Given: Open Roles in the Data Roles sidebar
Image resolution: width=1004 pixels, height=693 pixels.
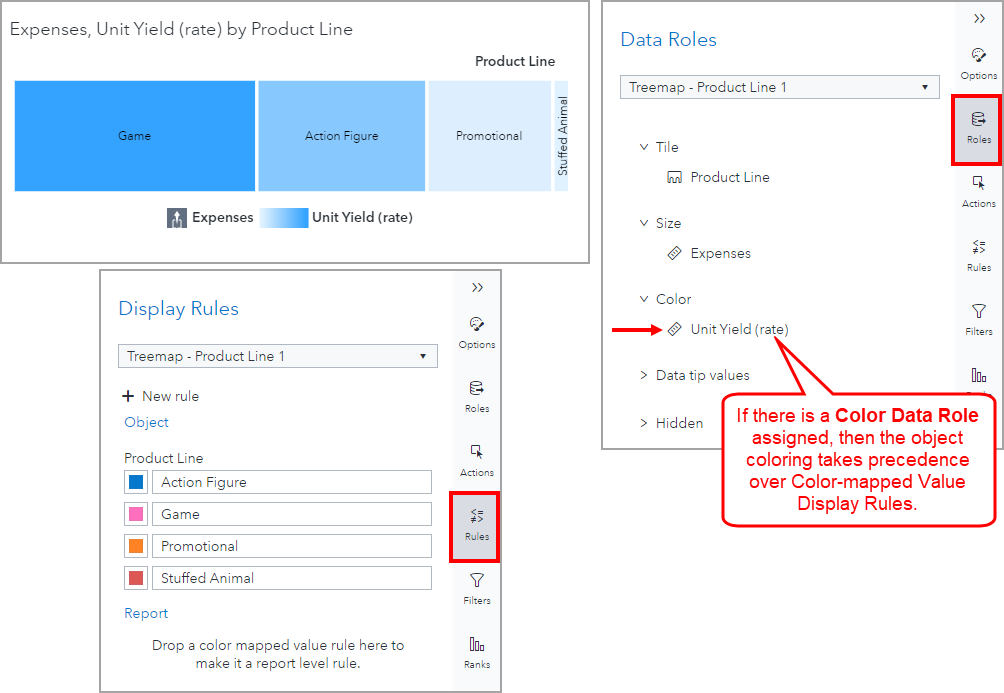Looking at the screenshot, I should [x=978, y=128].
